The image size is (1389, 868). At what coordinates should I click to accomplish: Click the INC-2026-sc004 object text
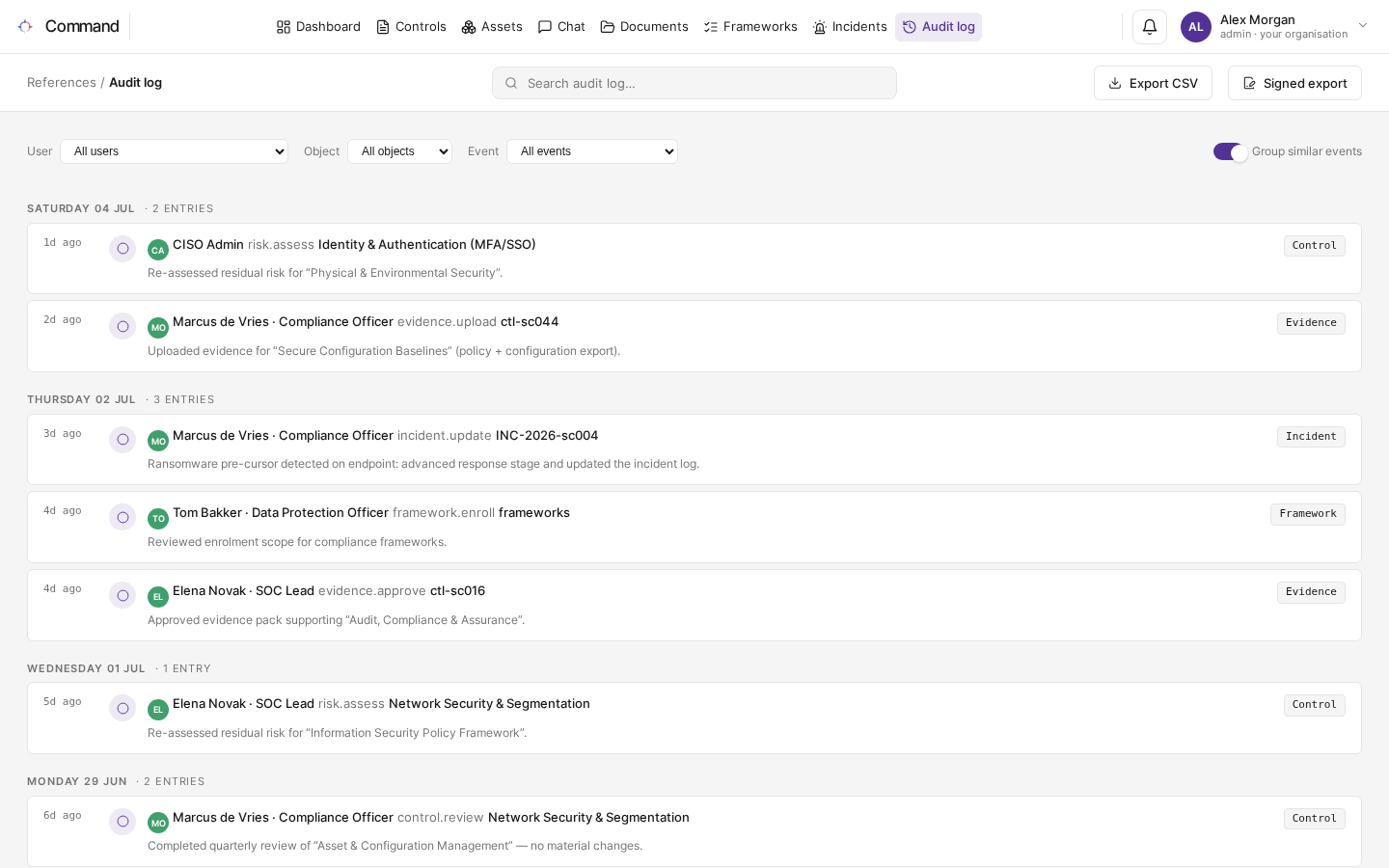click(x=547, y=436)
